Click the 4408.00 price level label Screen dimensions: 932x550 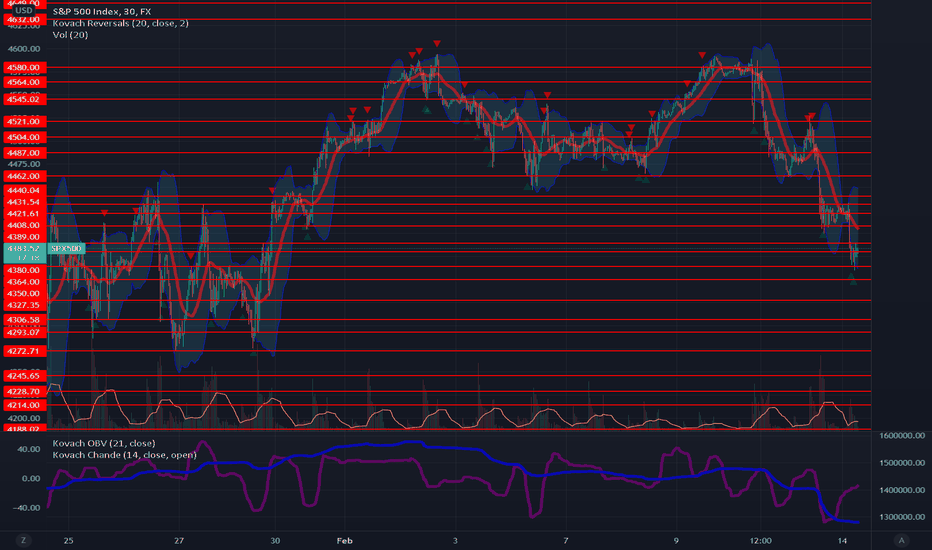[x=24, y=225]
